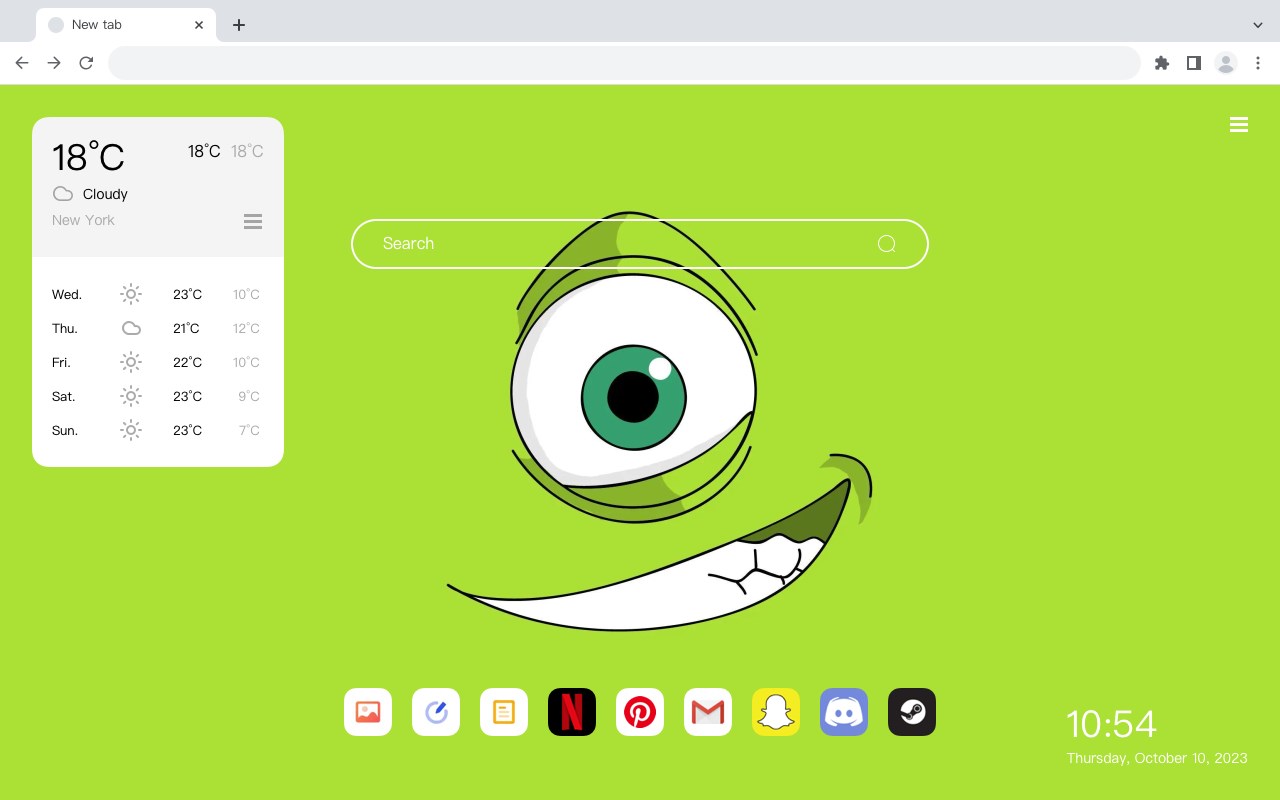Click the Fri. forecast day label
The height and width of the screenshot is (800, 1280).
coord(61,363)
